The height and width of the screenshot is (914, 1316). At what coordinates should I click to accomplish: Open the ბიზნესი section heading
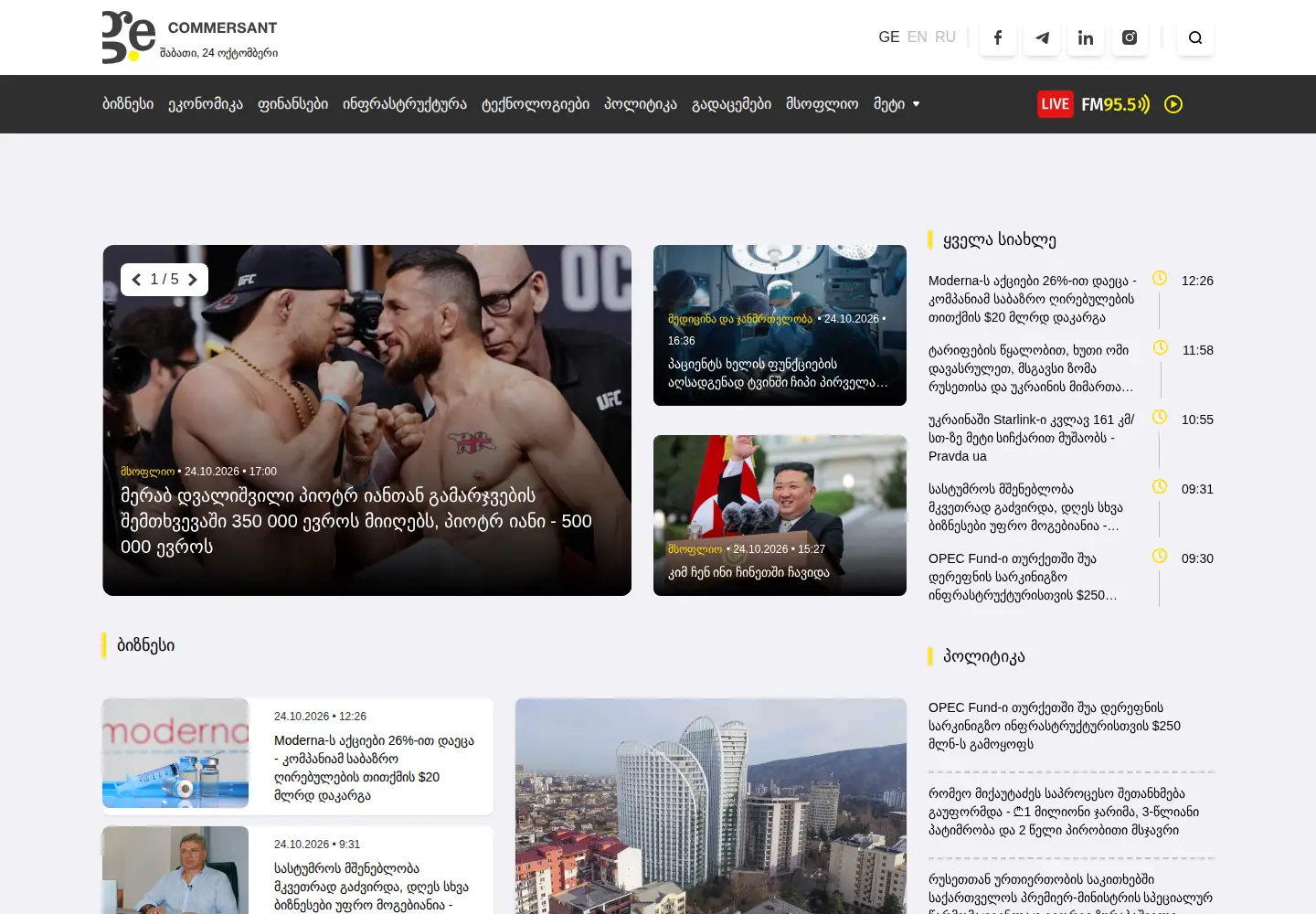(x=145, y=645)
